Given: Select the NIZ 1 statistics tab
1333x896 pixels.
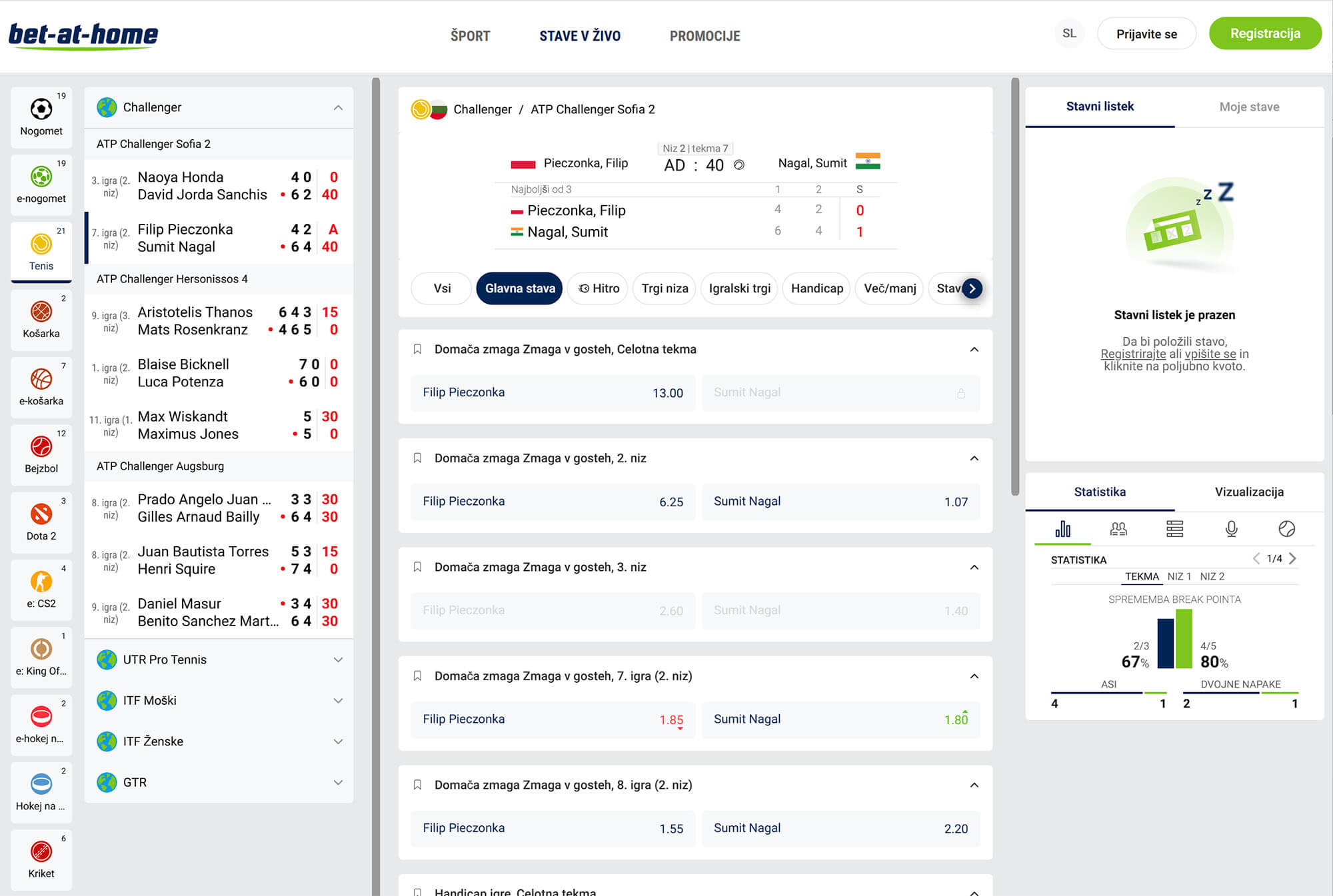Looking at the screenshot, I should pos(1179,576).
